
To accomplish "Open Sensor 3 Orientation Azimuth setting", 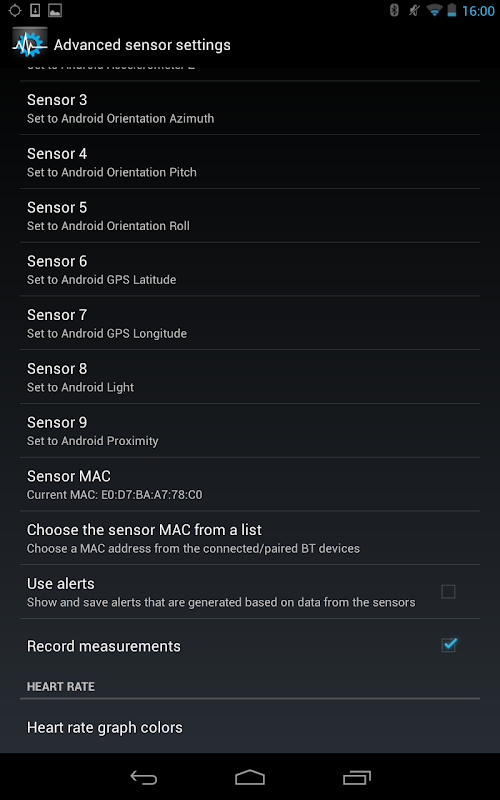I will 250,108.
